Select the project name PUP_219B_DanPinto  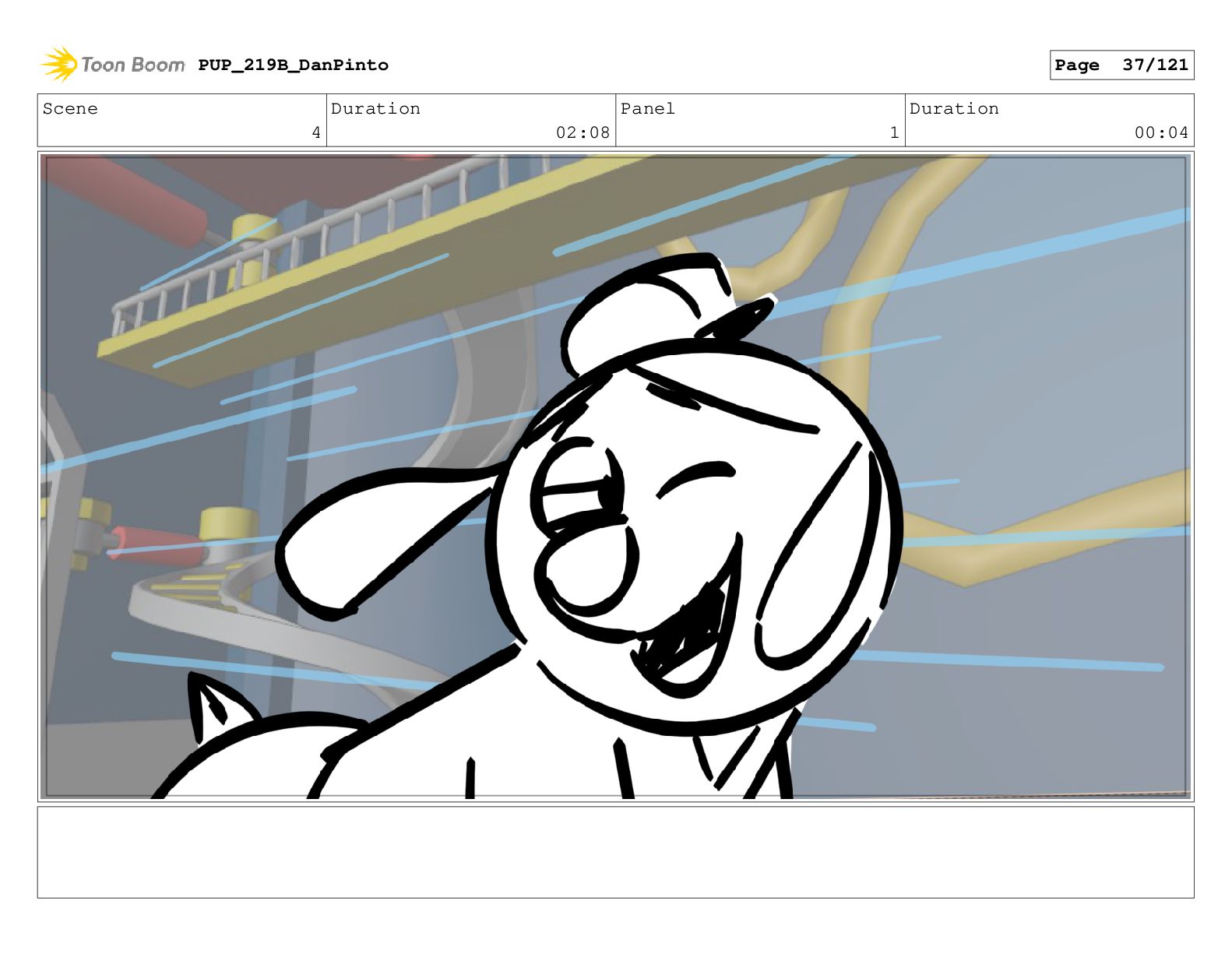point(293,65)
